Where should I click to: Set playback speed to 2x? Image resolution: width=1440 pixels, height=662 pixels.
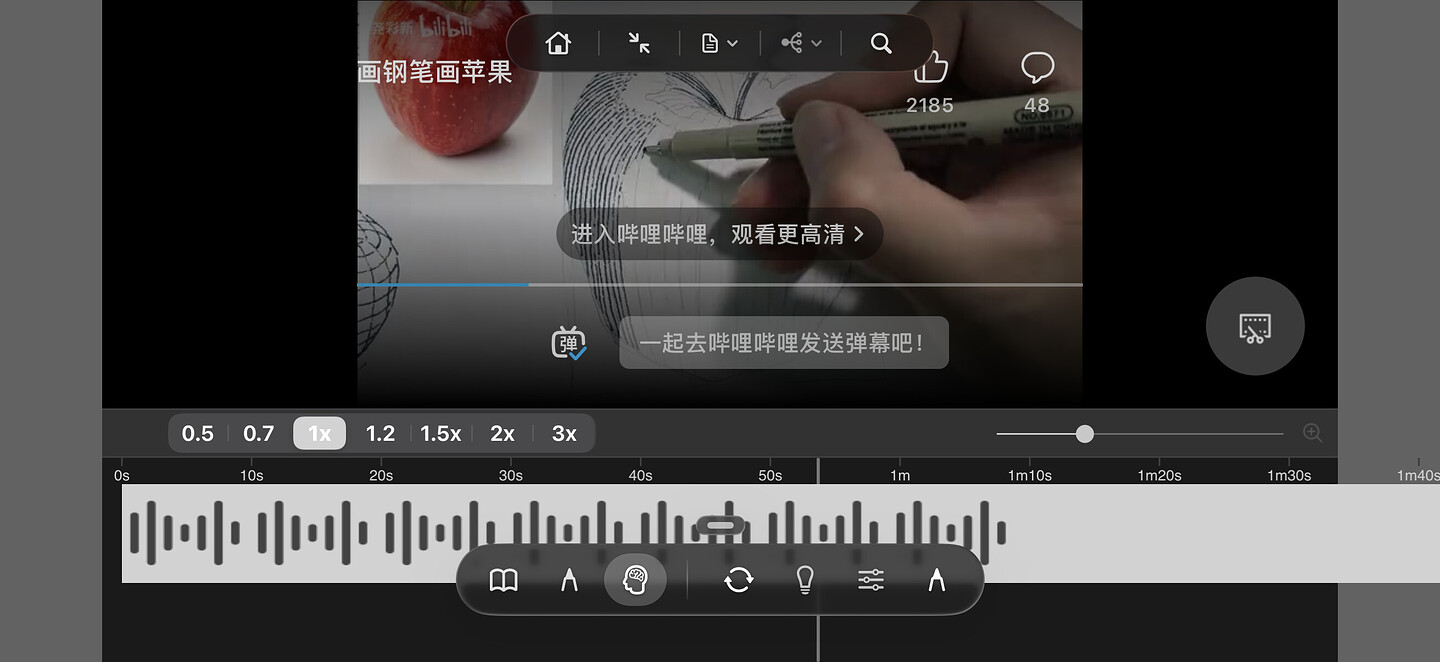point(502,433)
